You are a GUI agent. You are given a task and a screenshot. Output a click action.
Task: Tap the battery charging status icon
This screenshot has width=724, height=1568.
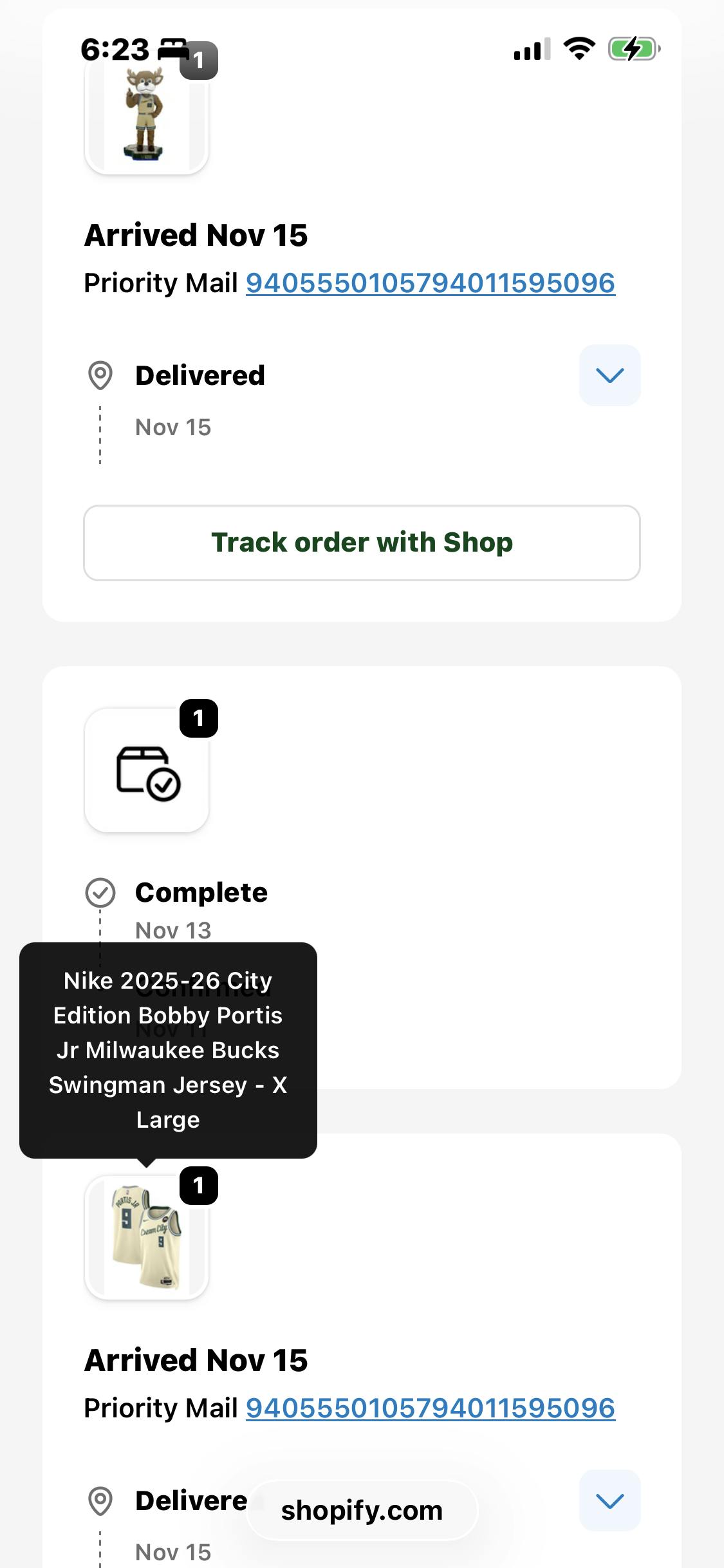634,49
